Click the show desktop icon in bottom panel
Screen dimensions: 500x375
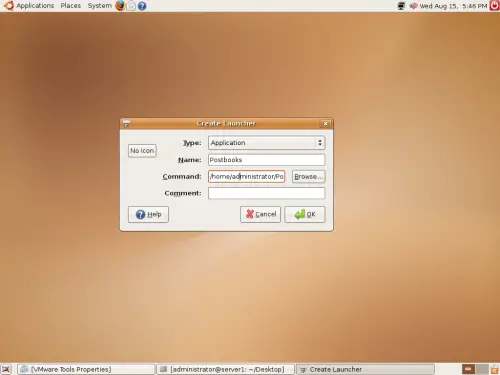coord(6,369)
